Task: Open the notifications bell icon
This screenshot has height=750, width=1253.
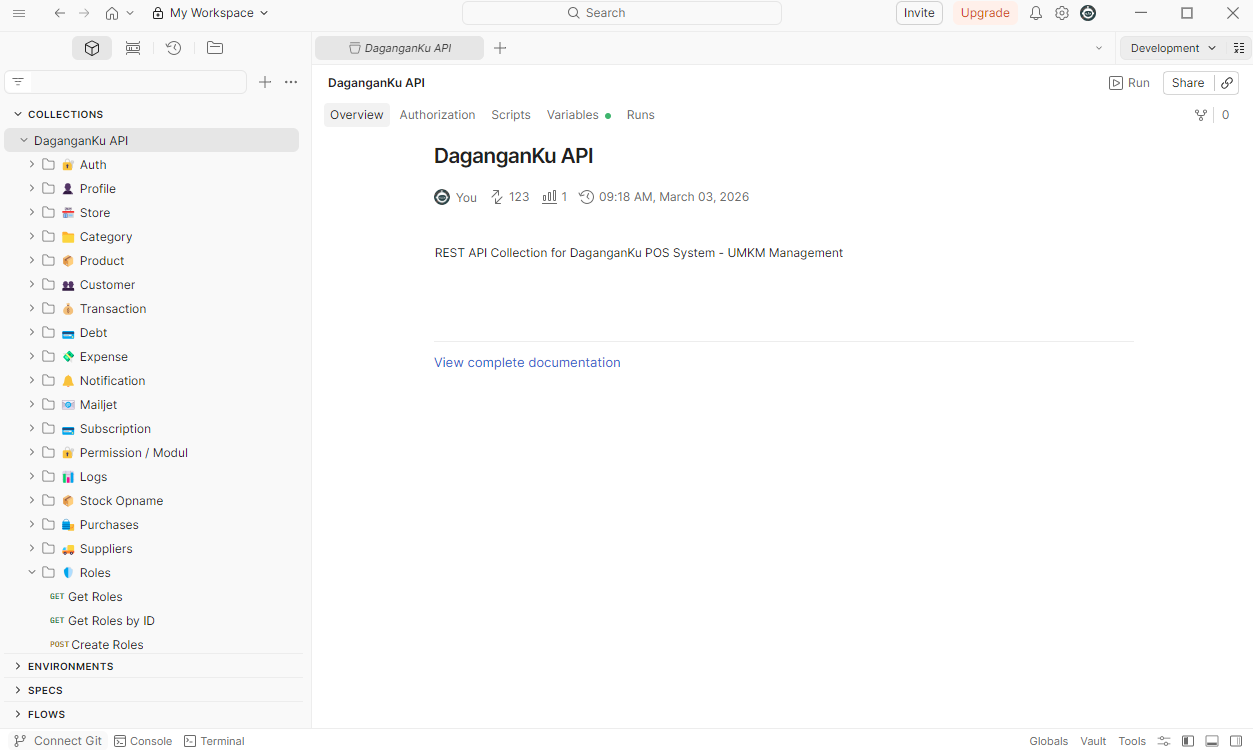Action: coord(1036,13)
